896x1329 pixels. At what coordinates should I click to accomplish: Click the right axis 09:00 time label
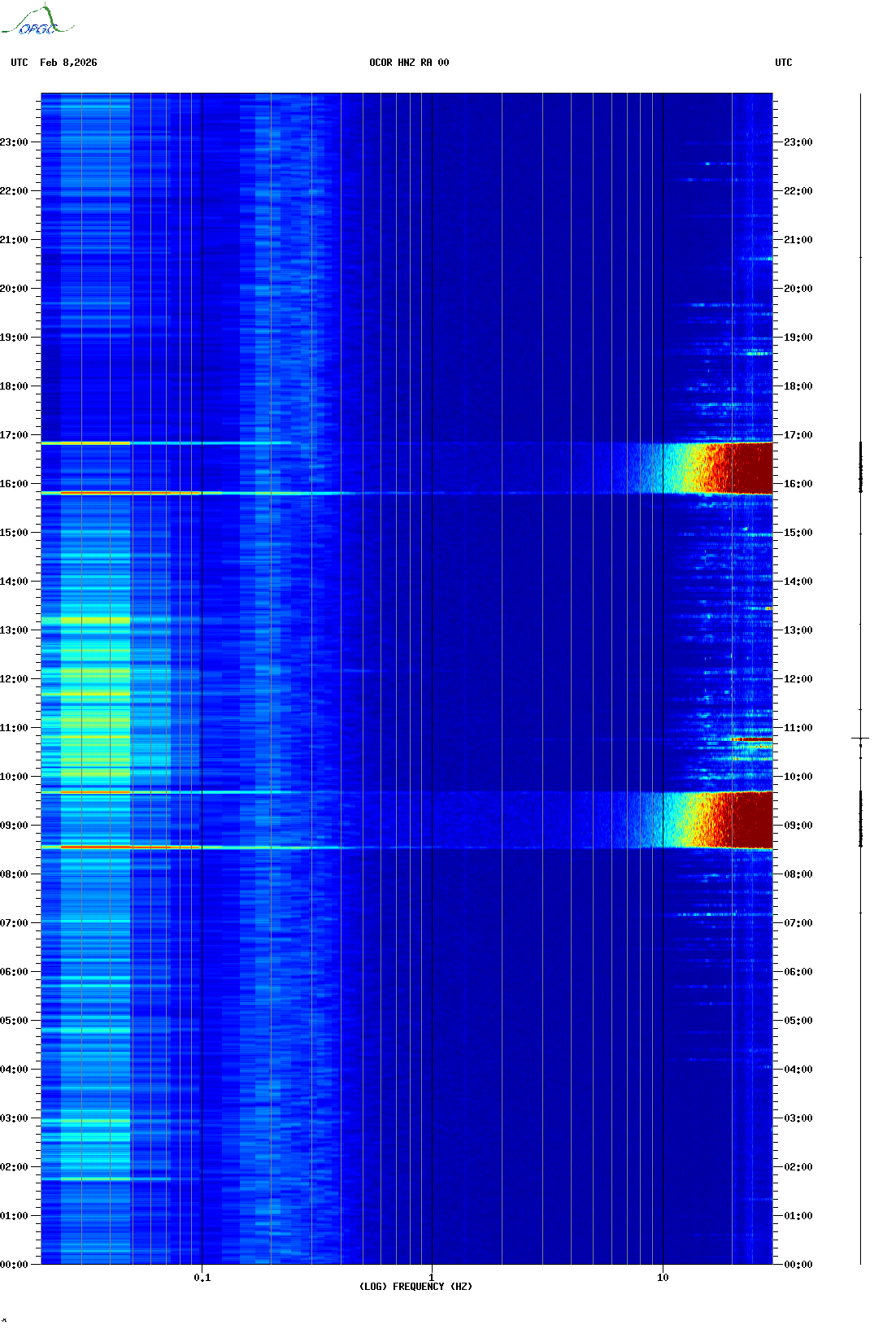798,826
